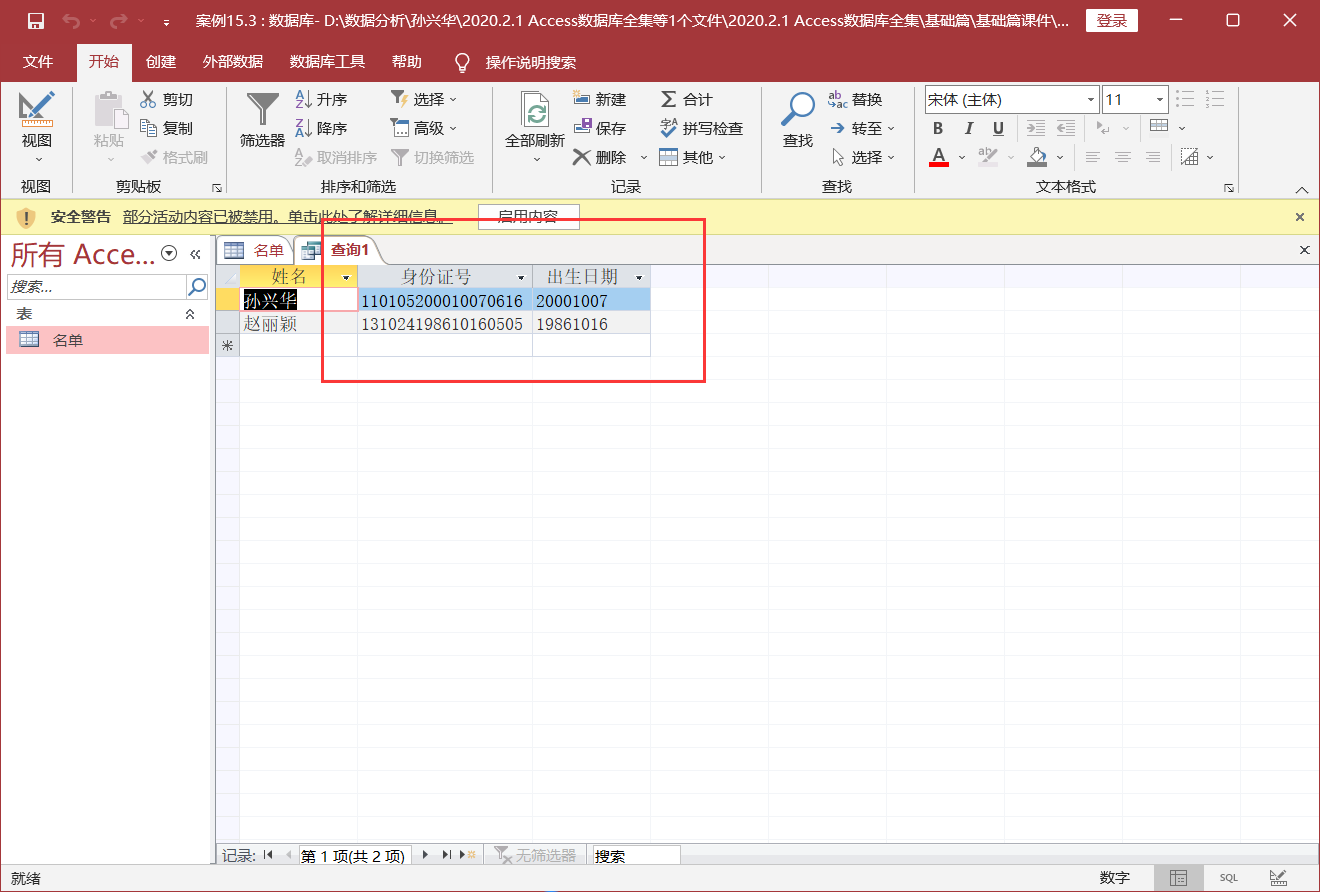Run 拼写检查 (Spell check)
Image resolution: width=1320 pixels, height=892 pixels.
click(x=702, y=128)
